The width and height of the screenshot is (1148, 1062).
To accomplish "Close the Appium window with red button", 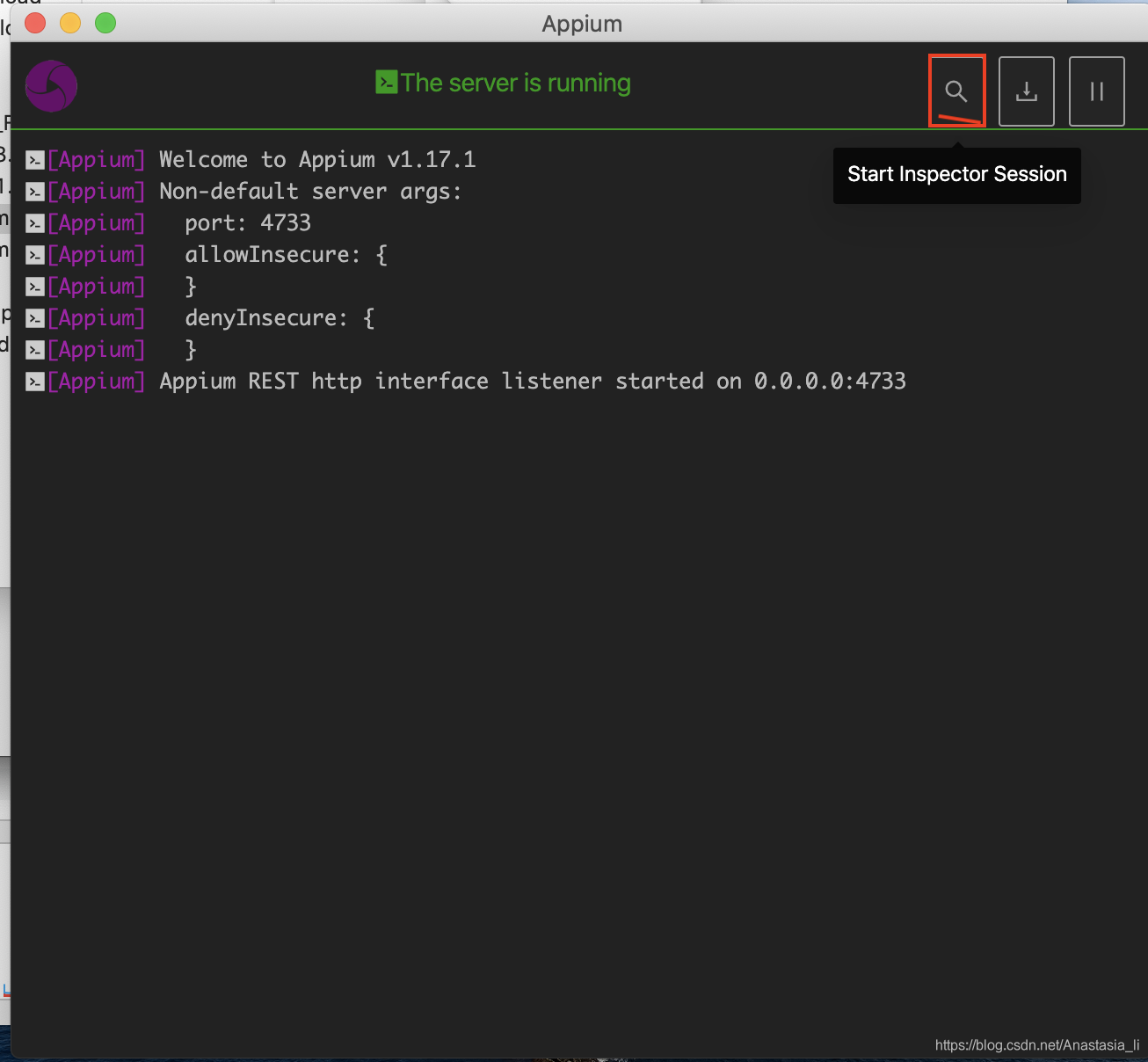I will pos(35,23).
